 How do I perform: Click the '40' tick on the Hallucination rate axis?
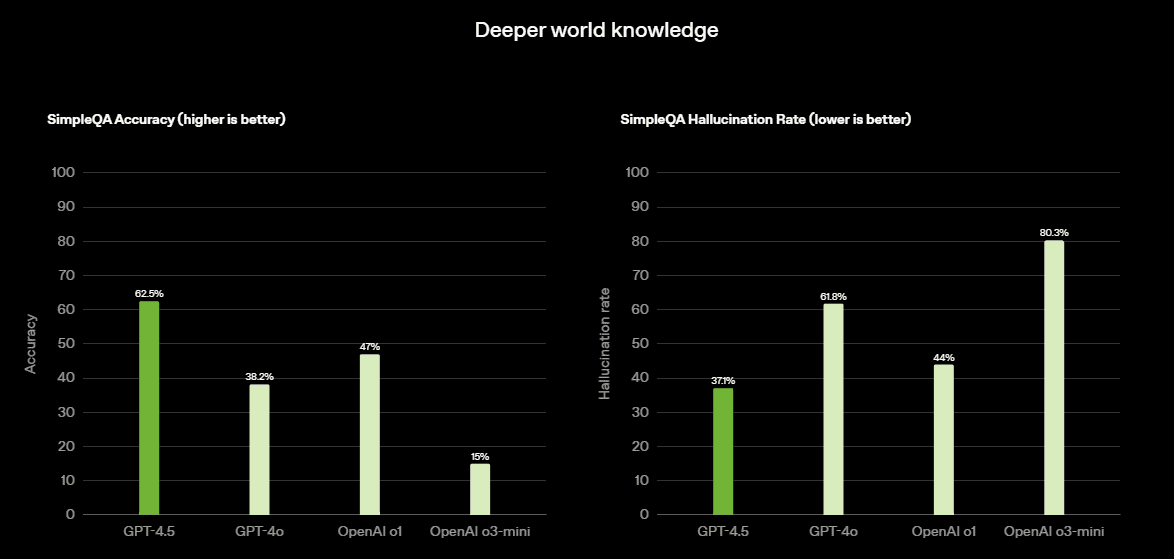[x=641, y=378]
